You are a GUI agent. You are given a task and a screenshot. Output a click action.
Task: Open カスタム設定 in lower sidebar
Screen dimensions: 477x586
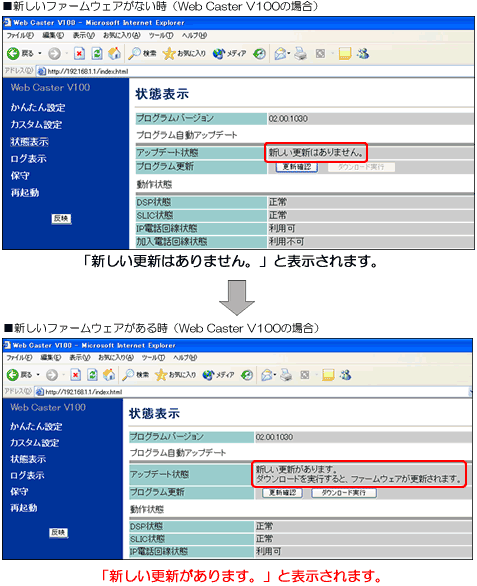pyautogui.click(x=34, y=443)
